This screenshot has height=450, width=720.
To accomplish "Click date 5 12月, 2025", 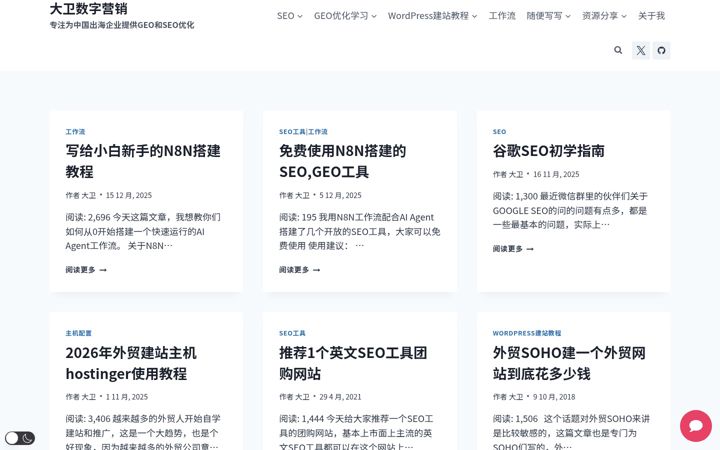I will pyautogui.click(x=340, y=195).
